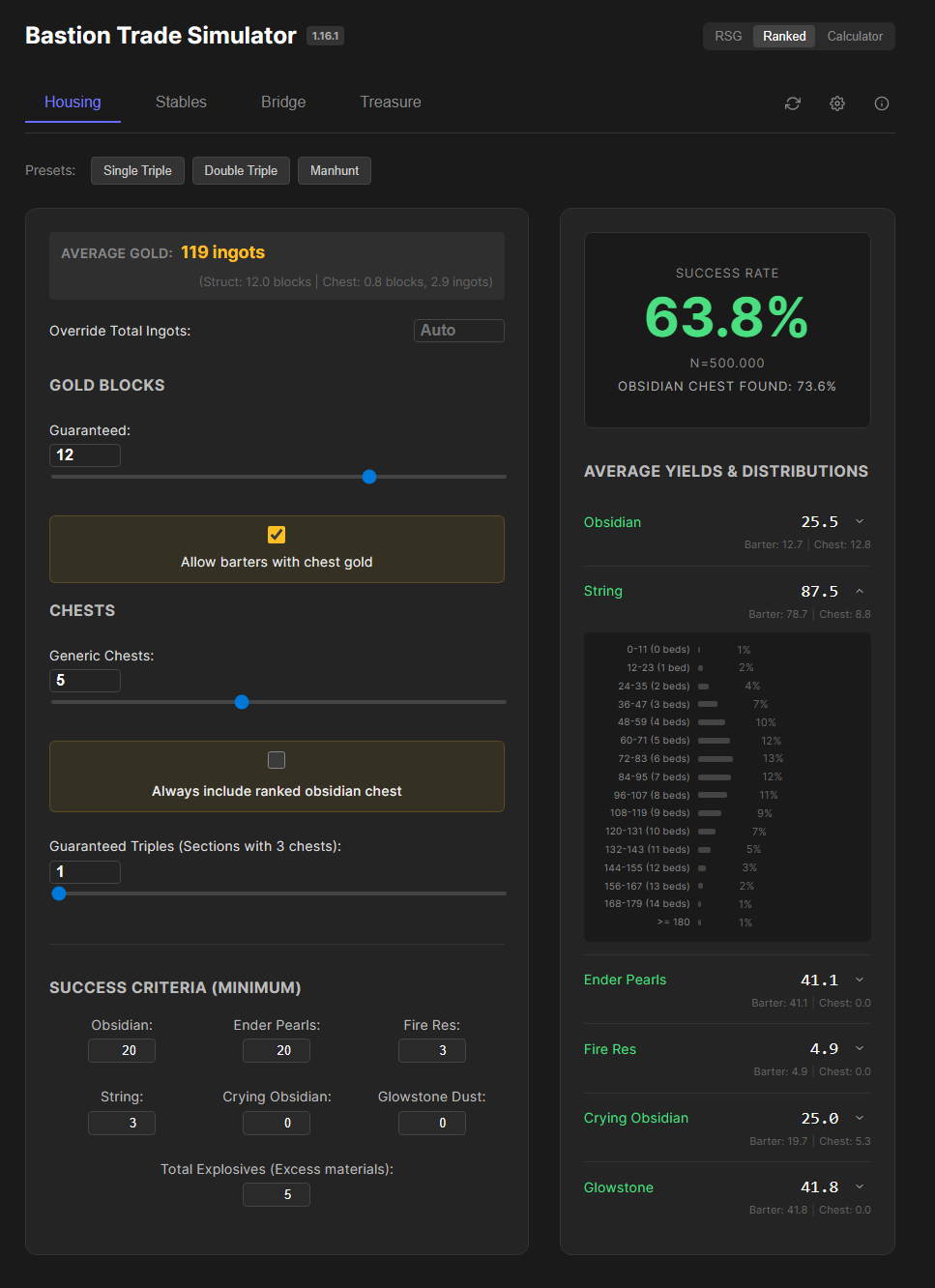The image size is (935, 1288).
Task: Expand the Glowstone distribution chevron
Action: 860,1187
